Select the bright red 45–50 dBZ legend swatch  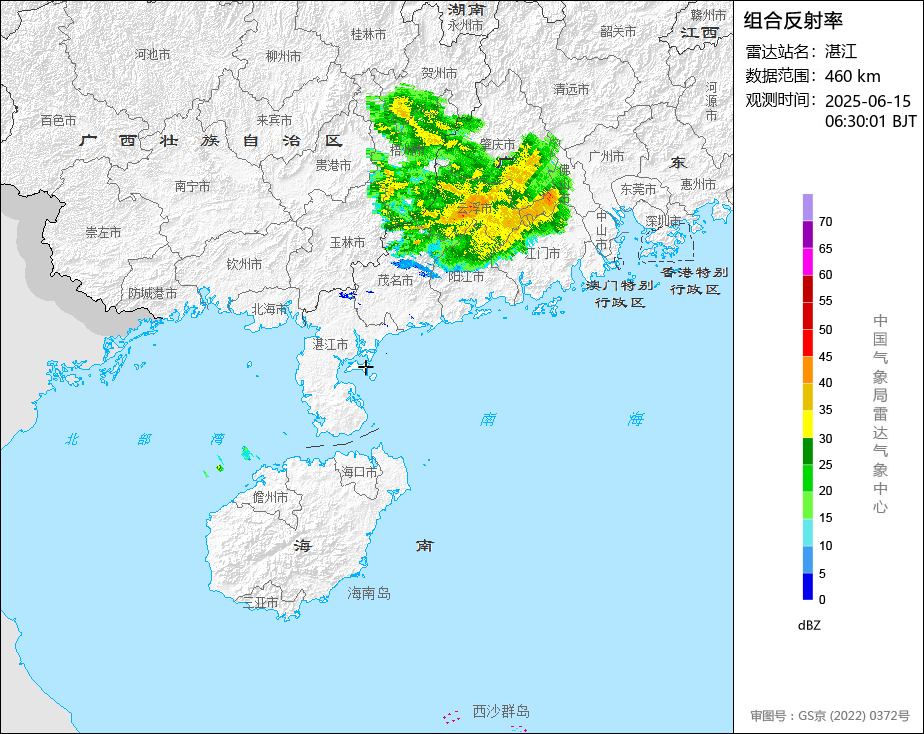807,343
